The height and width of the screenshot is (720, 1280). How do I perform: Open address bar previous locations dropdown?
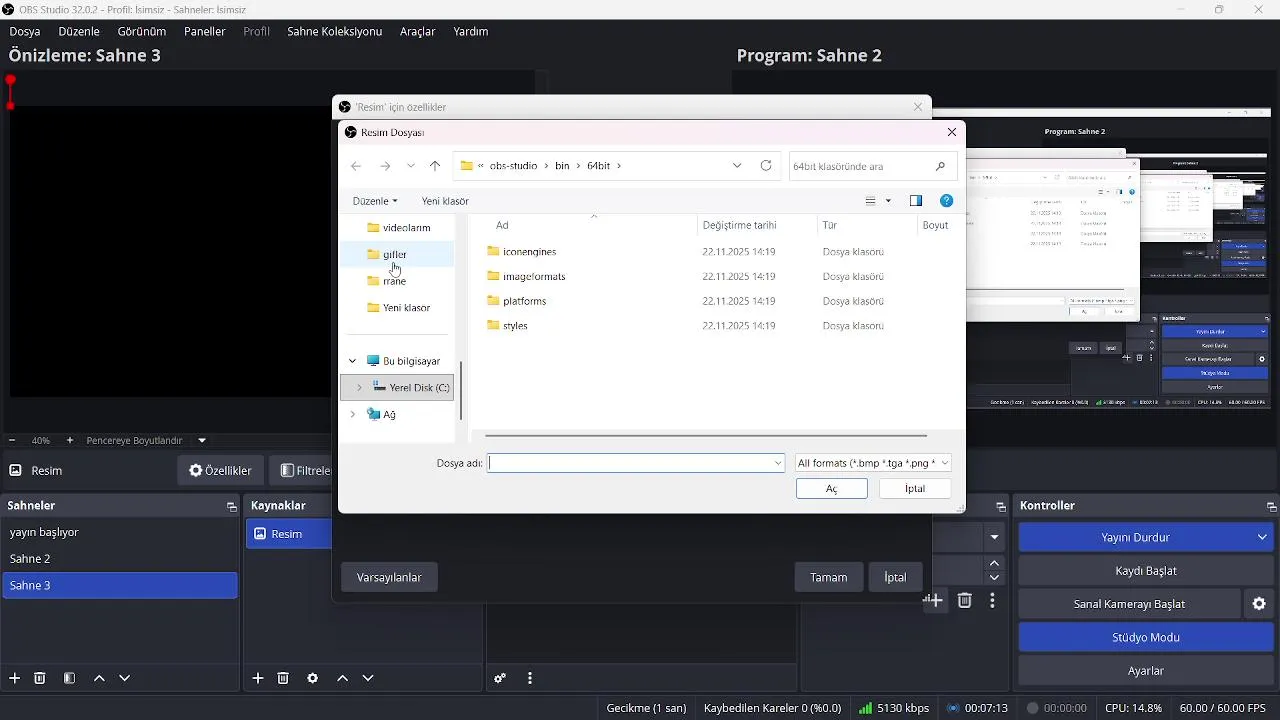[x=737, y=166]
